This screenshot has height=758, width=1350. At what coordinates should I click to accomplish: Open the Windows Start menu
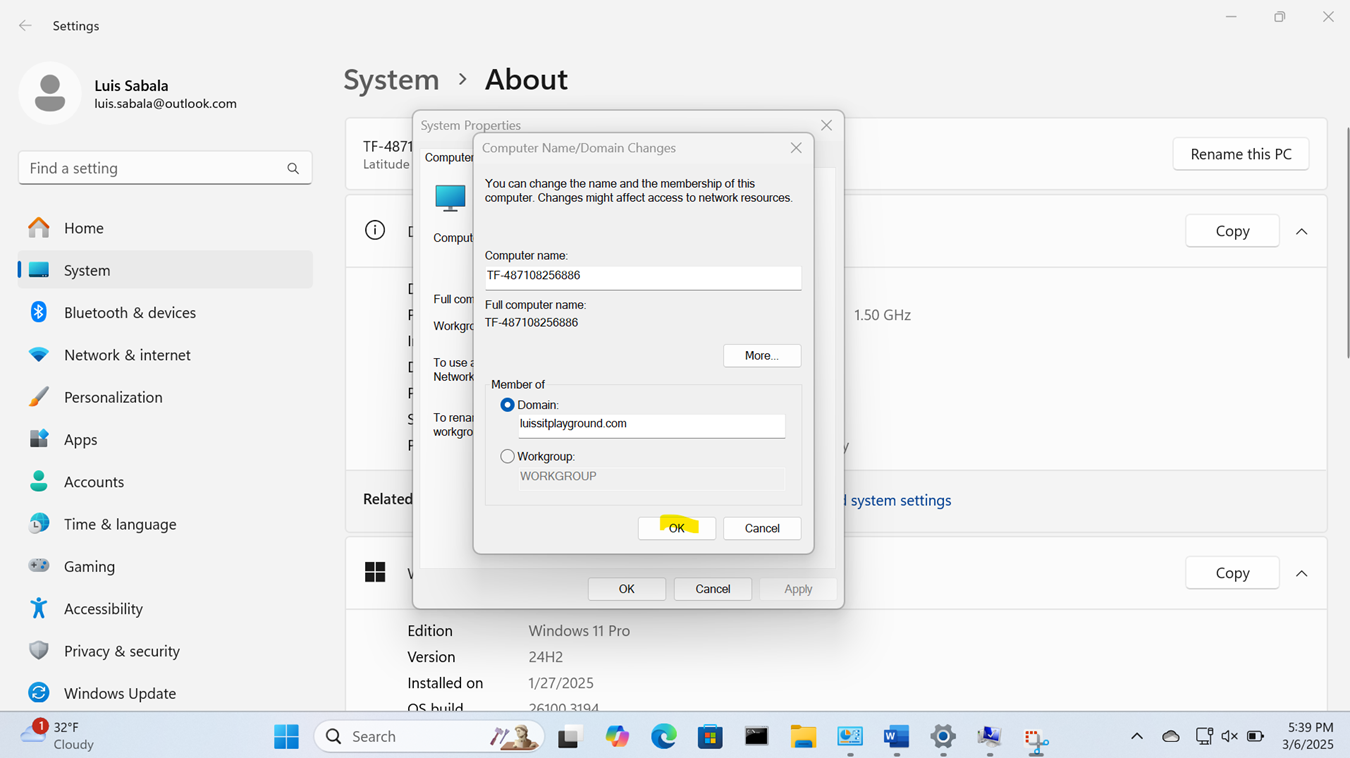[286, 736]
